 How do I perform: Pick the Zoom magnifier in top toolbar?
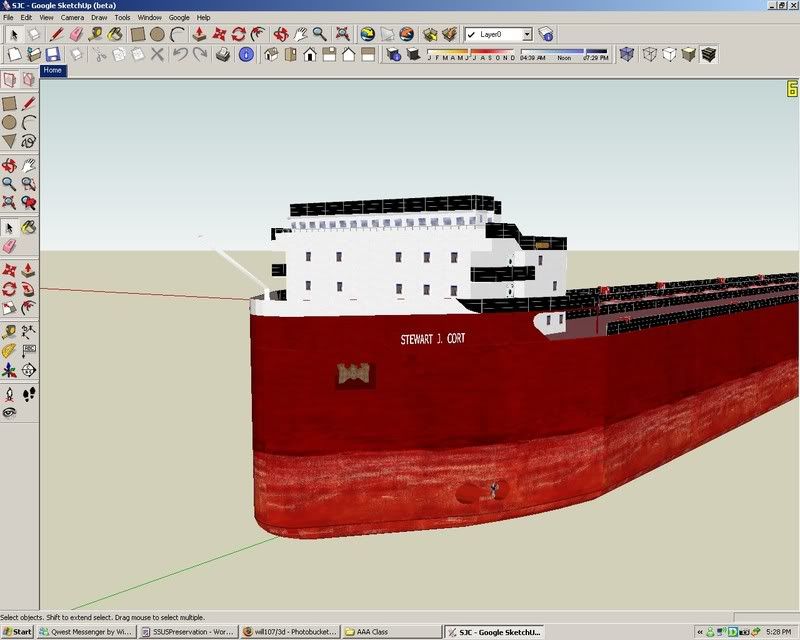click(x=320, y=34)
